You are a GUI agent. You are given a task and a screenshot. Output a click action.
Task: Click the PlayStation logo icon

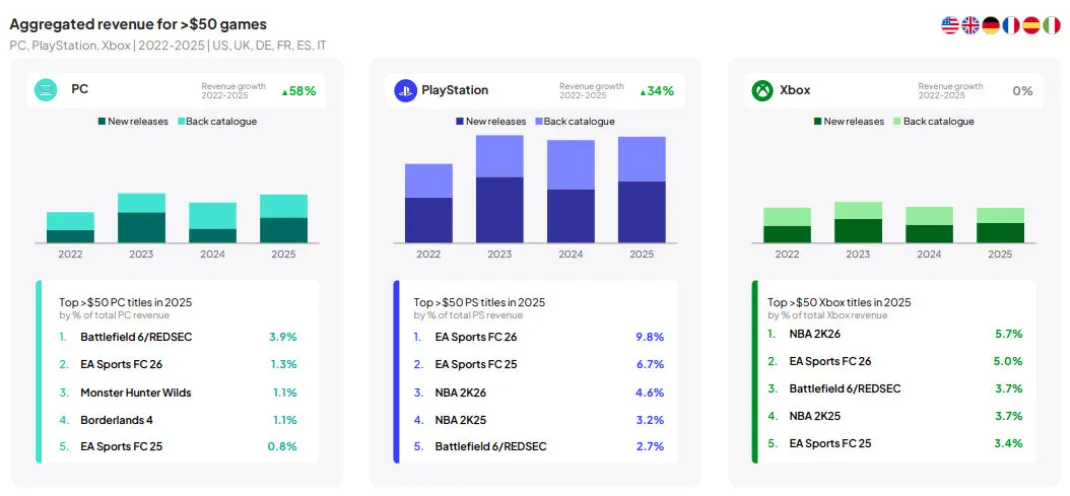tap(405, 90)
